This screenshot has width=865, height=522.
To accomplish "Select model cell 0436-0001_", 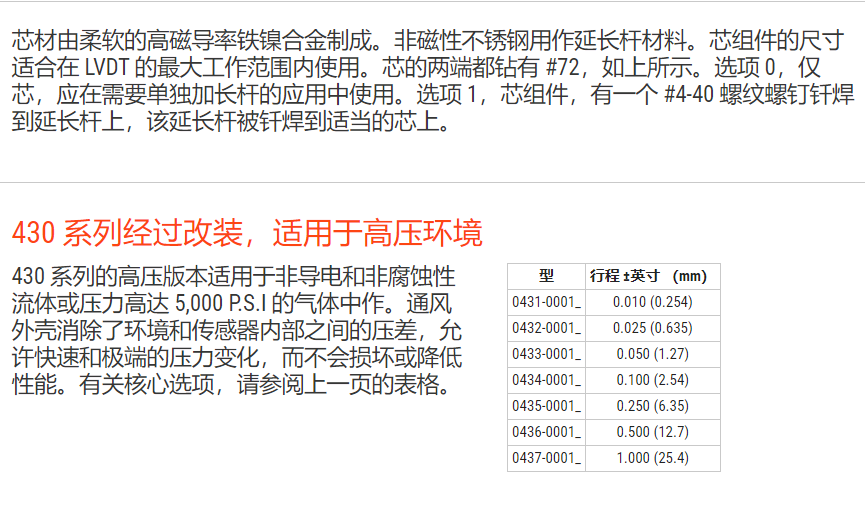I will (x=546, y=432).
